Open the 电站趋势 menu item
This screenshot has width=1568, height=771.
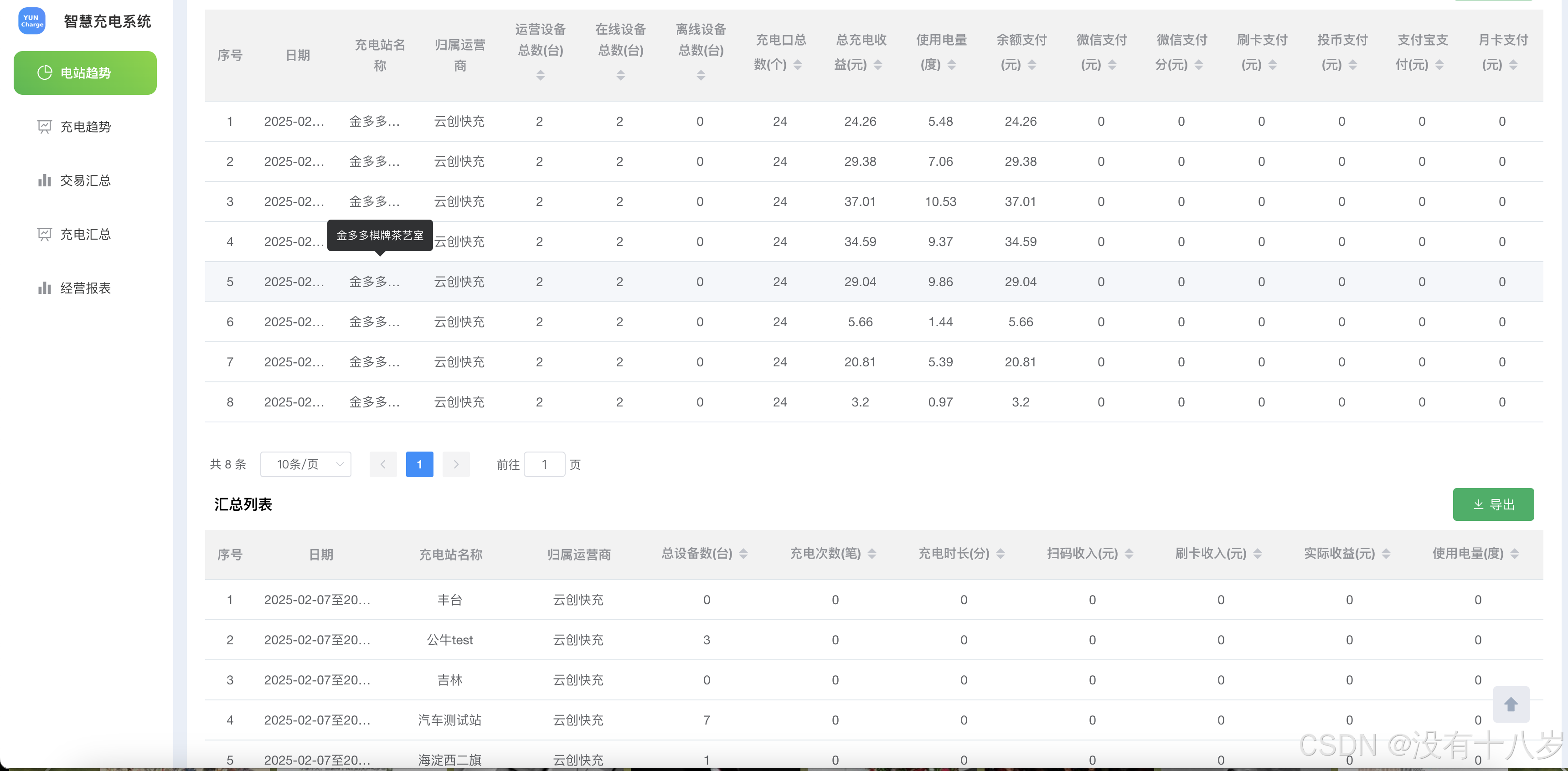[85, 73]
